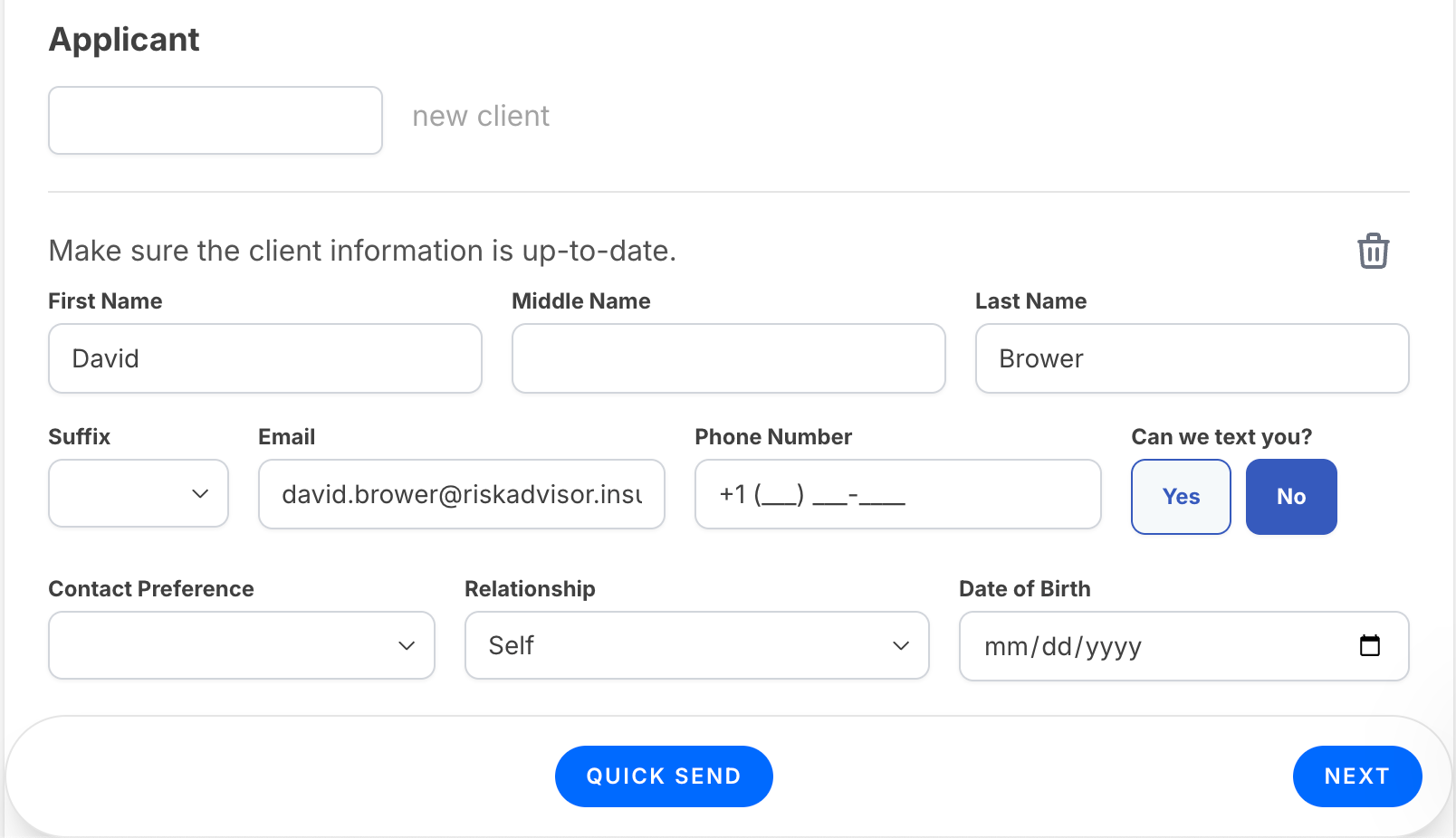Image resolution: width=1456 pixels, height=838 pixels.
Task: Click the Applicant search box
Action: (216, 120)
